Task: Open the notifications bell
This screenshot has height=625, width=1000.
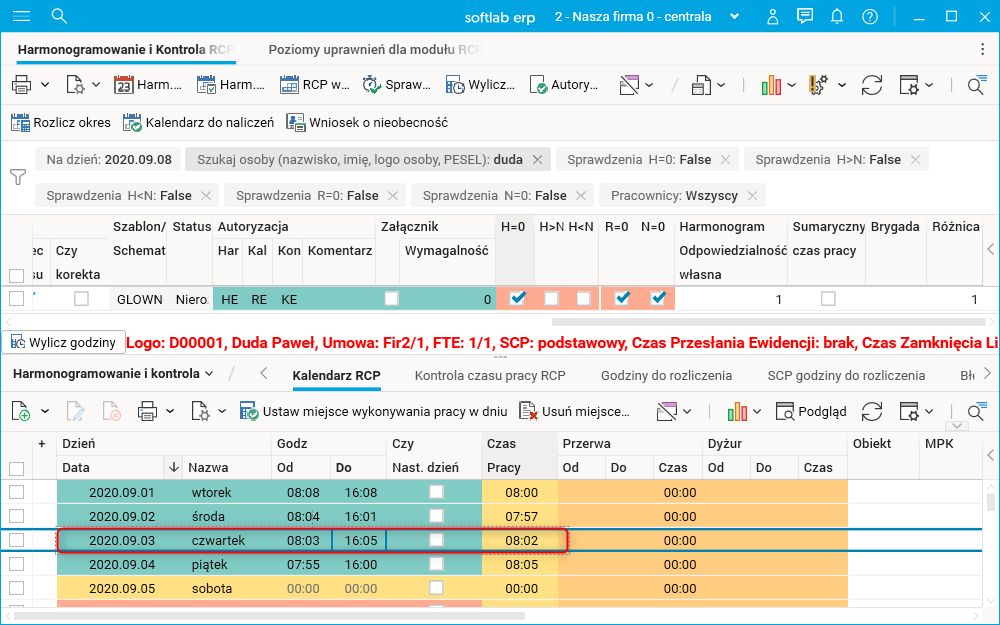Action: pyautogui.click(x=837, y=17)
